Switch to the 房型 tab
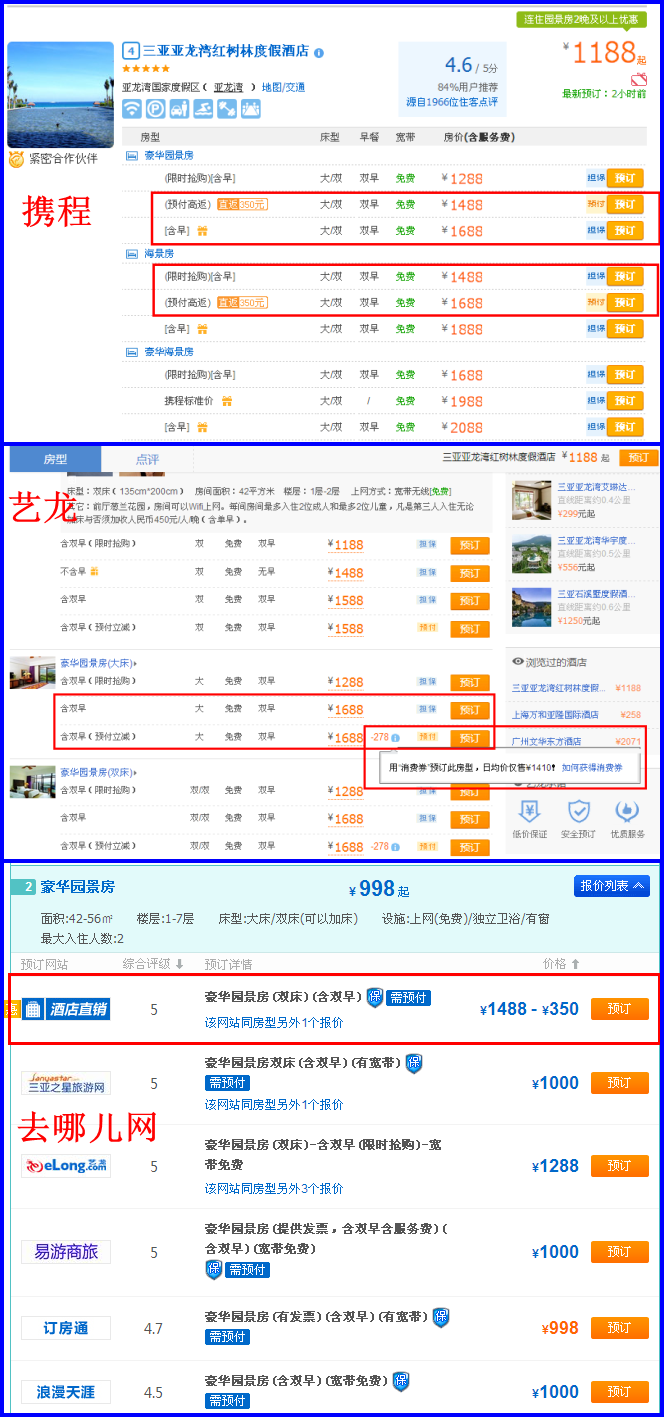Image resolution: width=664 pixels, height=1417 pixels. 55,459
